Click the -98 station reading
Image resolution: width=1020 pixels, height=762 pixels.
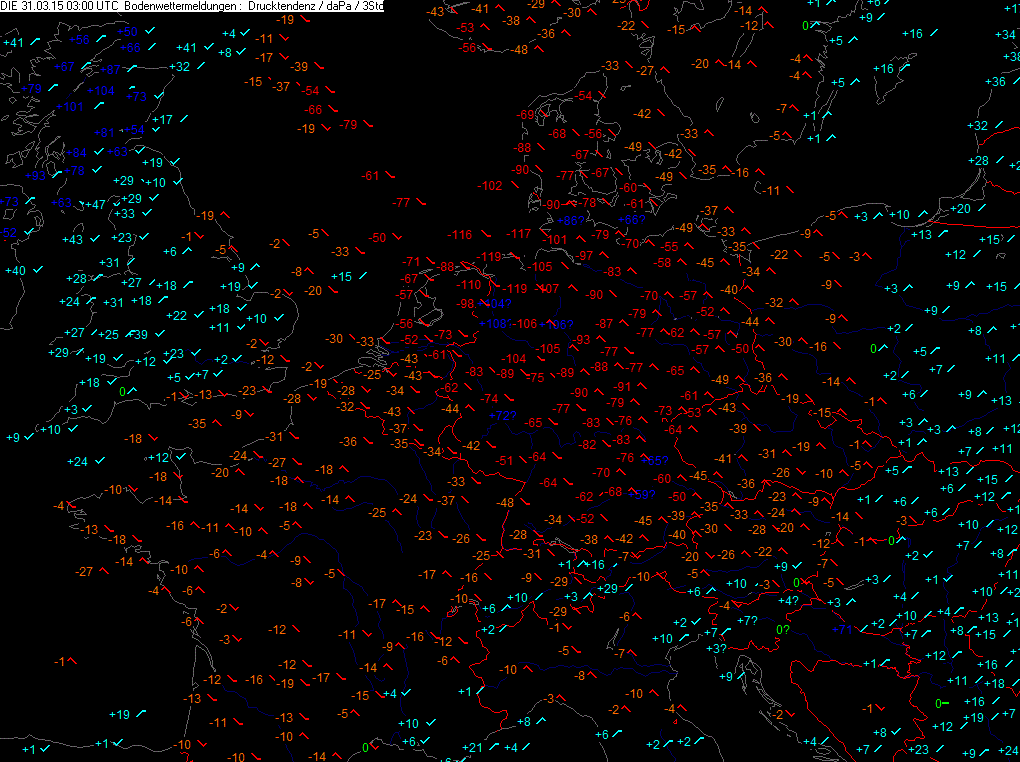point(465,304)
